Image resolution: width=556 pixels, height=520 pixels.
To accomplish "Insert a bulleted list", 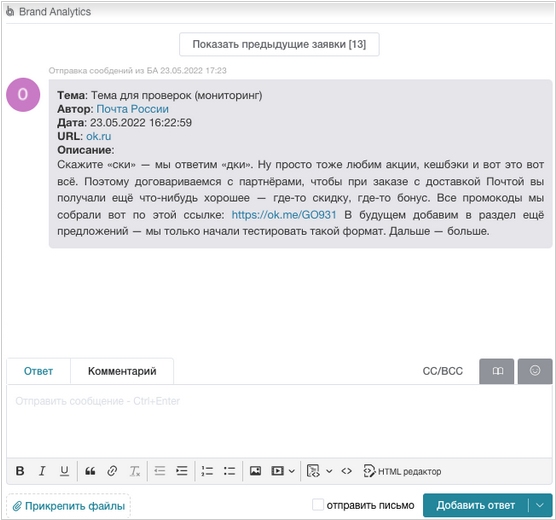I will pos(229,471).
